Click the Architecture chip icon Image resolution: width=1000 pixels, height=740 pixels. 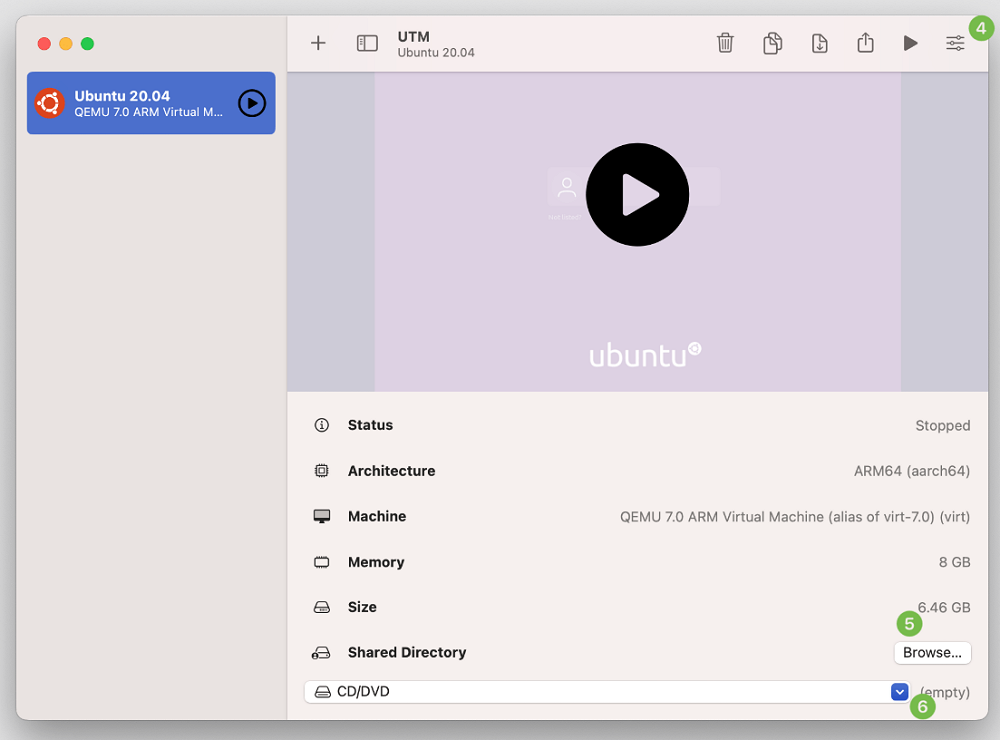click(321, 471)
